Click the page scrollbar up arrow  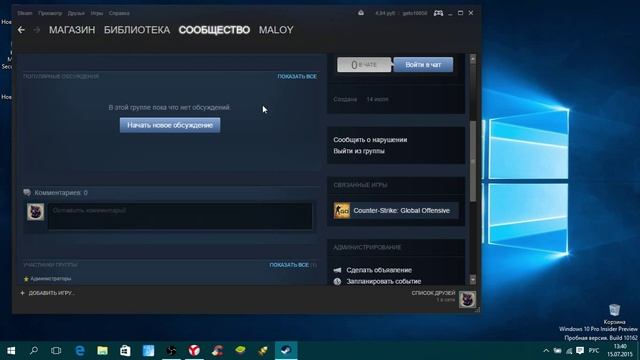click(473, 59)
